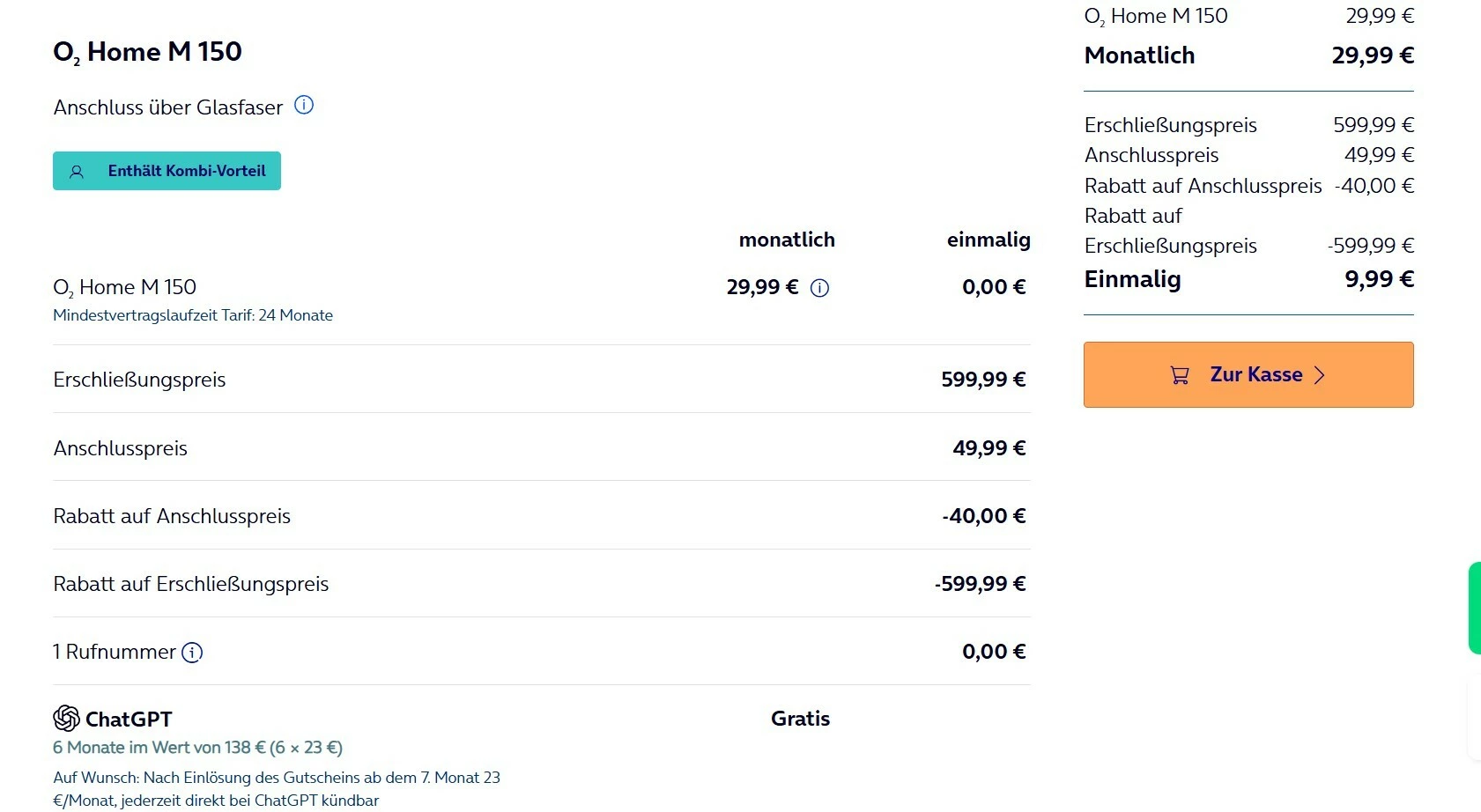The image size is (1481, 812).
Task: Click Erschließungspreis row label in the price table
Action: point(139,380)
